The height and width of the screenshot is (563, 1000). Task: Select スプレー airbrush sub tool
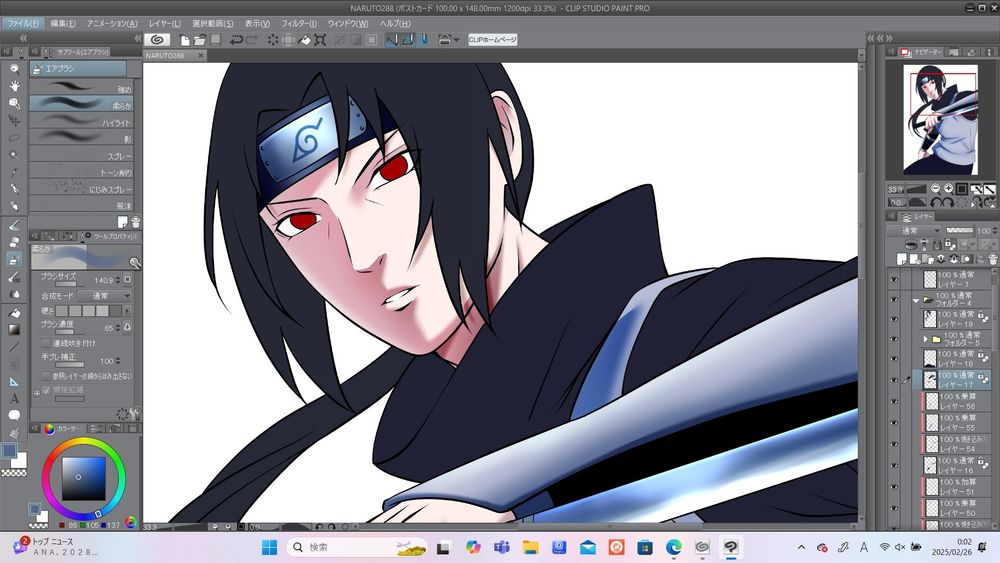pos(81,154)
